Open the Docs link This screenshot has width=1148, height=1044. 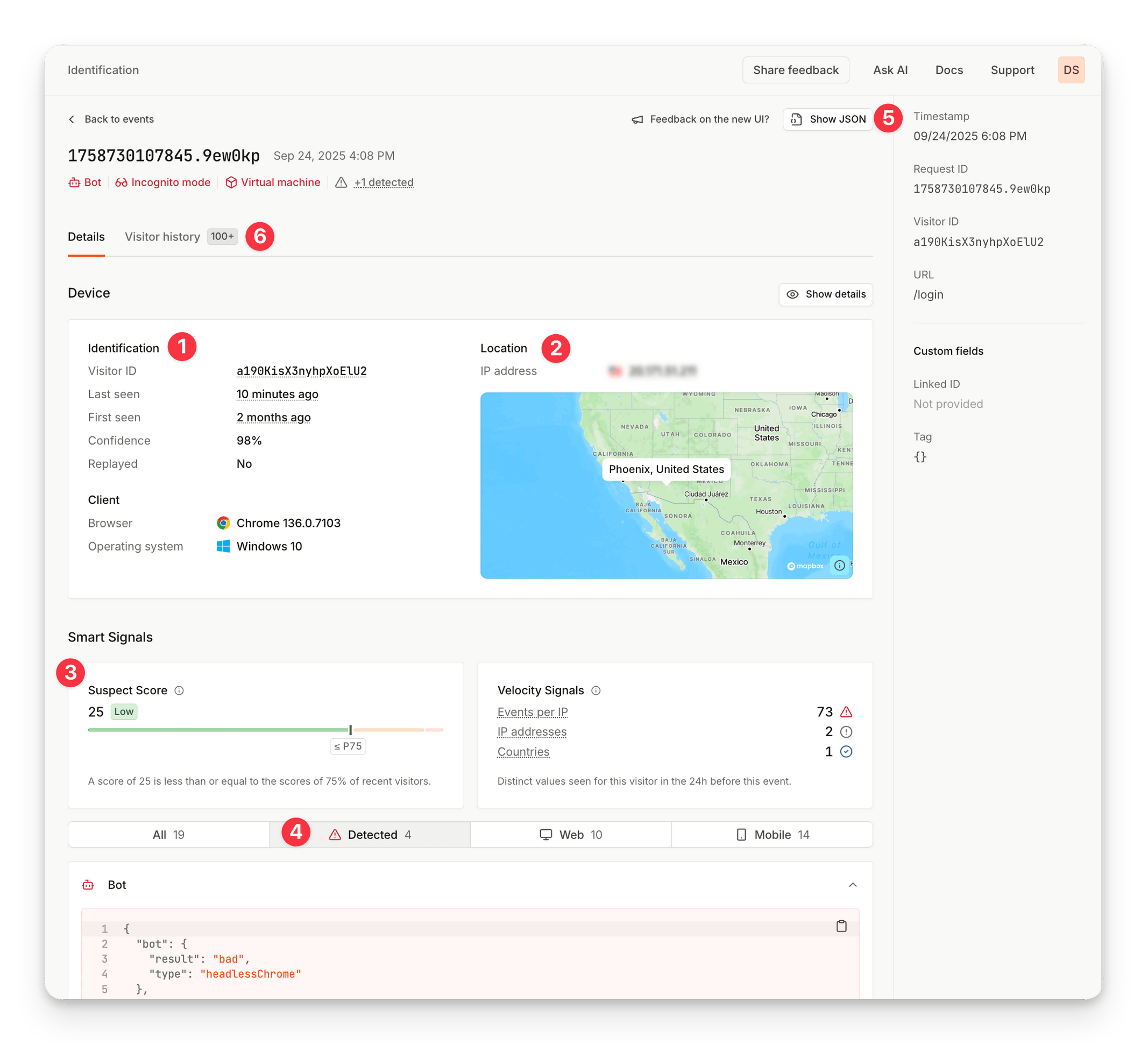(x=949, y=70)
